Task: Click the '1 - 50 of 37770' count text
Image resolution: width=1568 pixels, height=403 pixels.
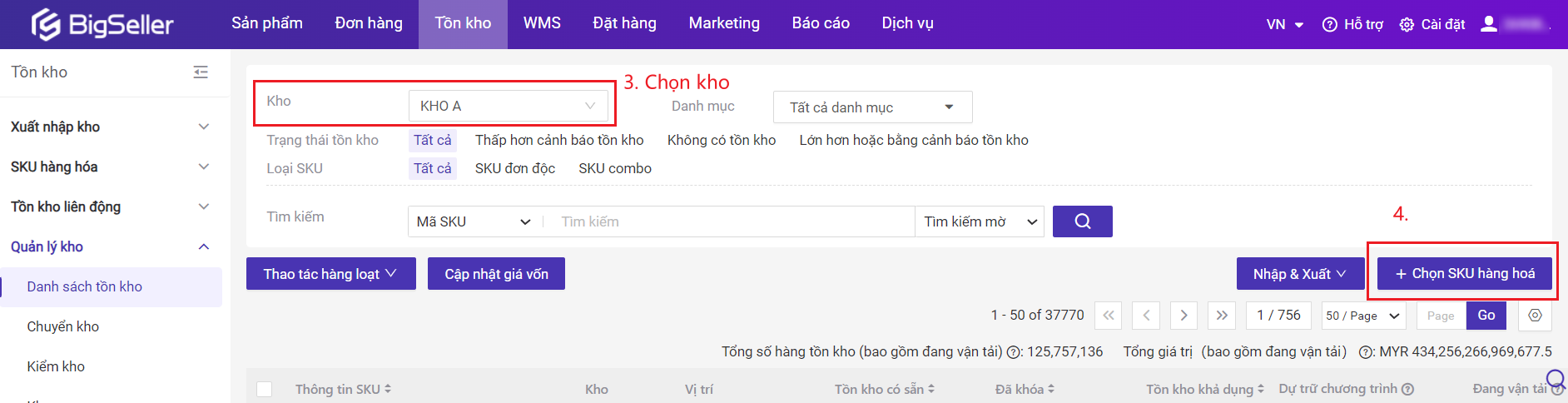Action: 1038,316
